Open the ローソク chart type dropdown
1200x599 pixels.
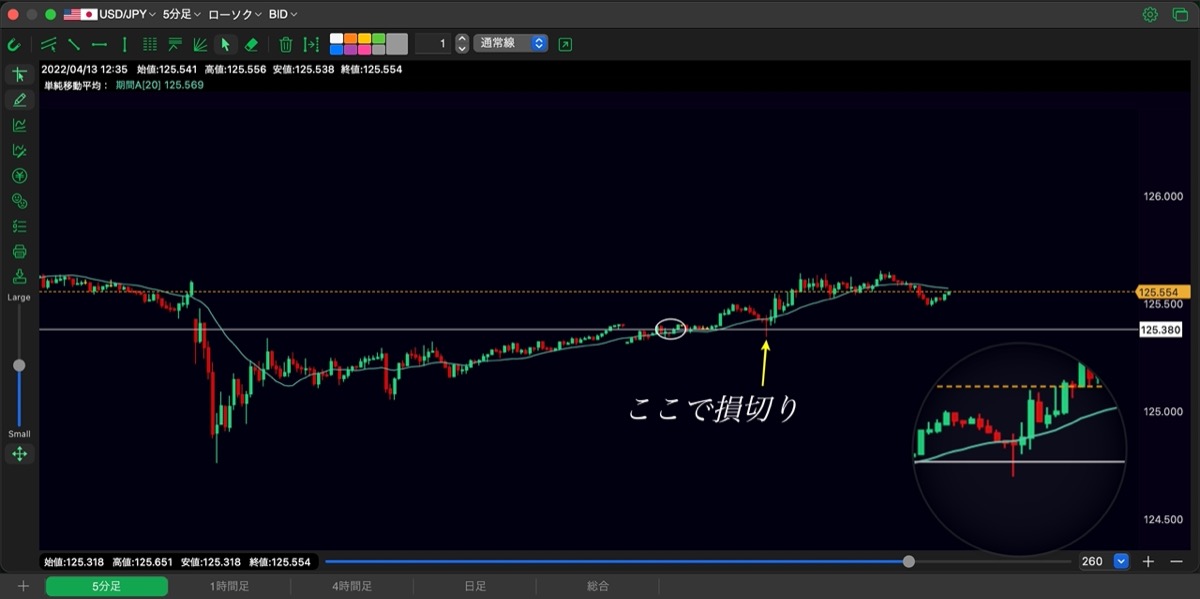235,15
